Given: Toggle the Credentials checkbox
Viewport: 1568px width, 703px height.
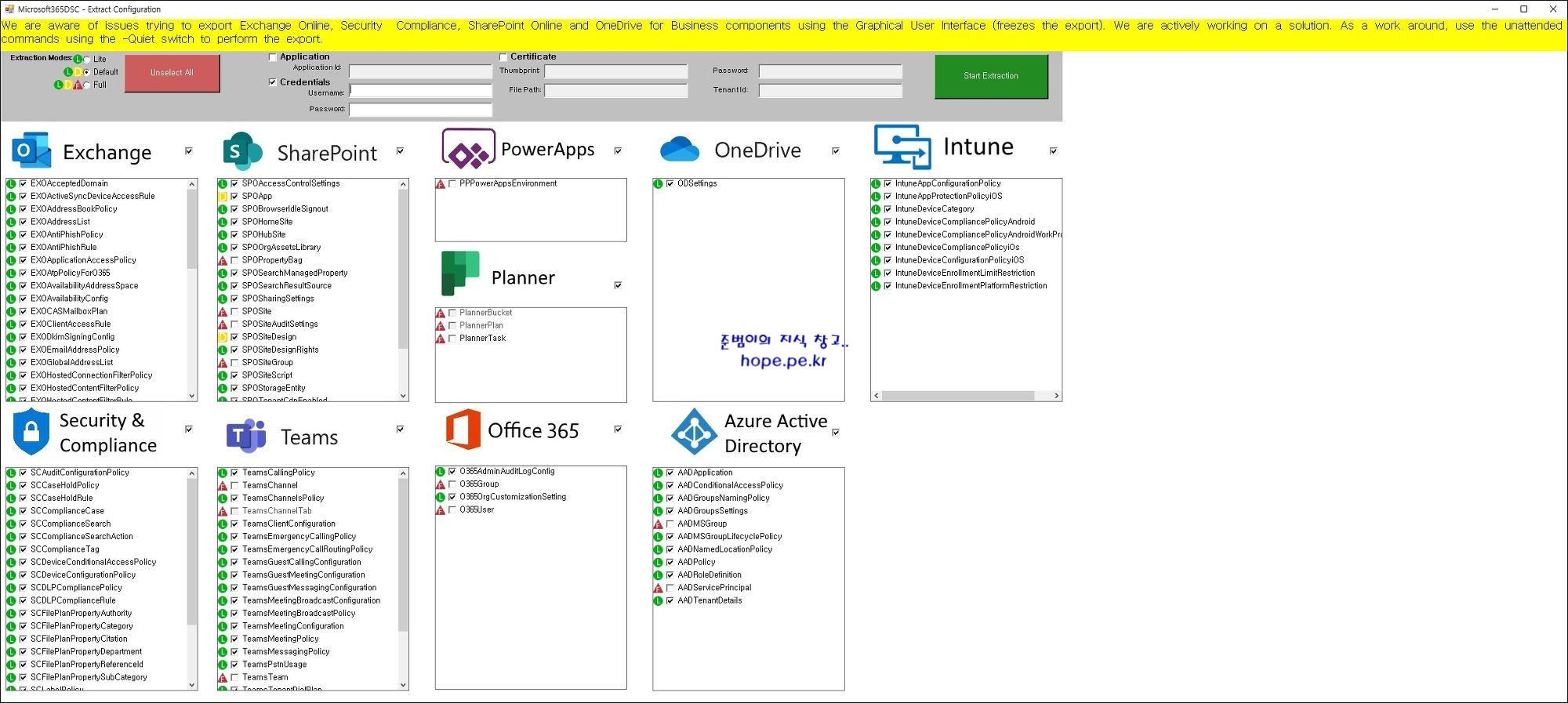Looking at the screenshot, I should [x=273, y=82].
